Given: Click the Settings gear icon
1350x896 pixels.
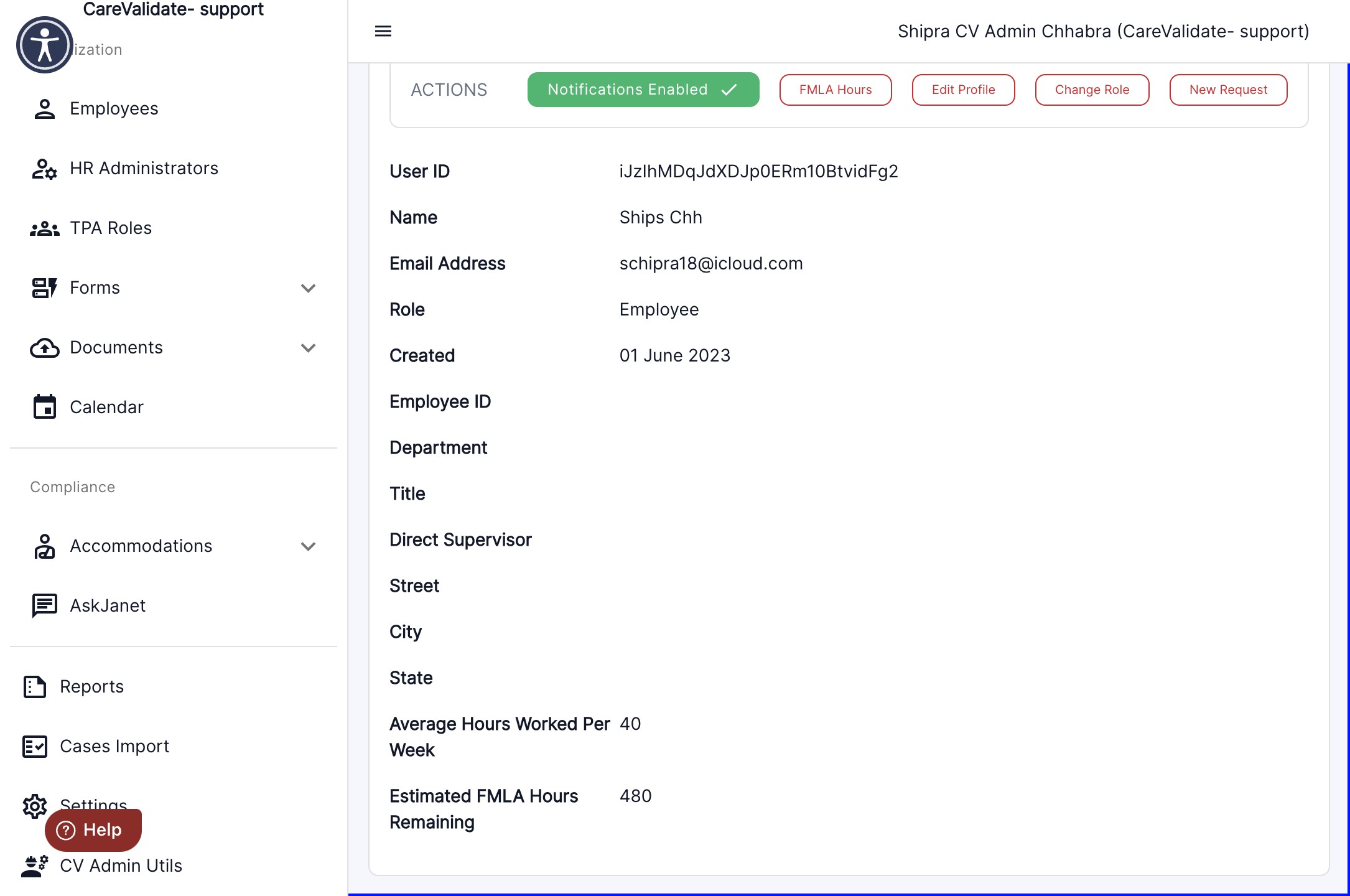Looking at the screenshot, I should [35, 806].
